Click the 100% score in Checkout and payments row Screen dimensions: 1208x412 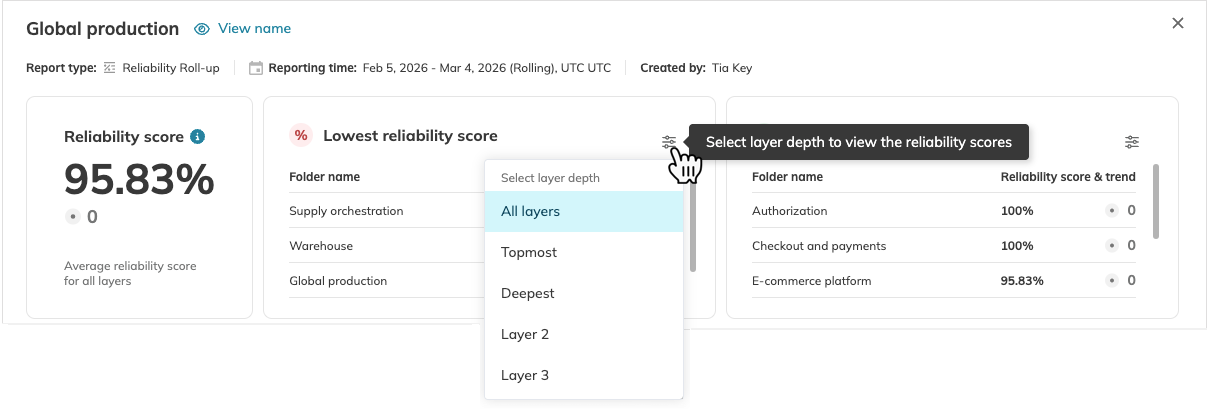click(x=1017, y=245)
